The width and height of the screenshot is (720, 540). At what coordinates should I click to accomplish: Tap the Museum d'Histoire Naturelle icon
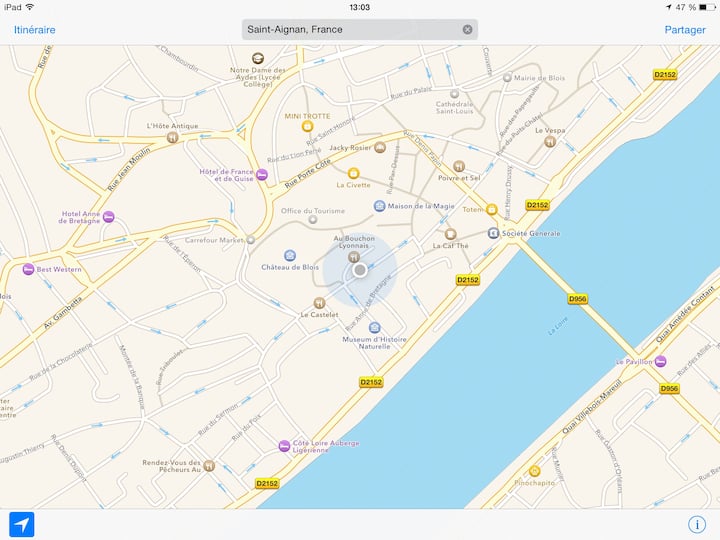click(375, 328)
